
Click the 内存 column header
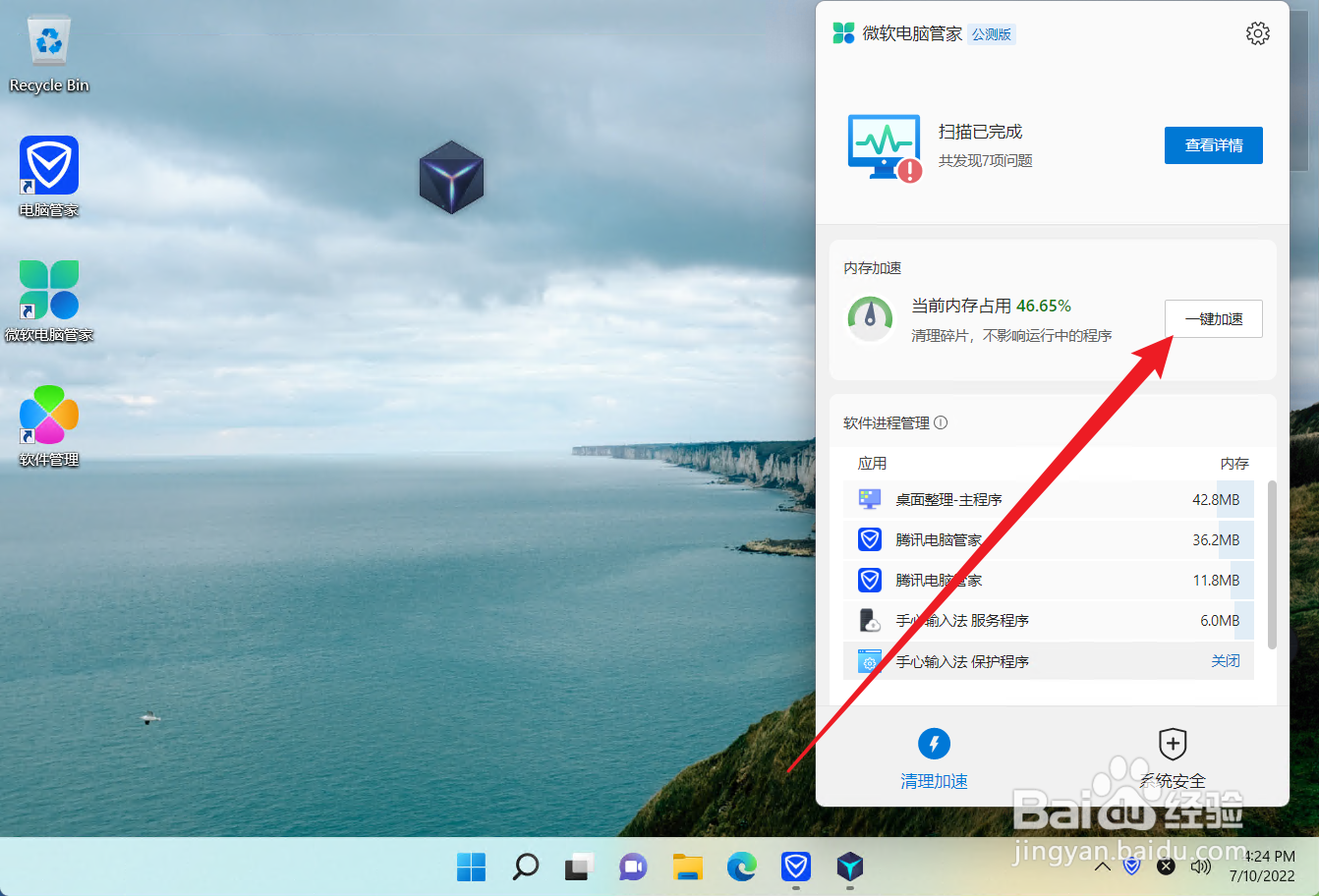point(1234,463)
